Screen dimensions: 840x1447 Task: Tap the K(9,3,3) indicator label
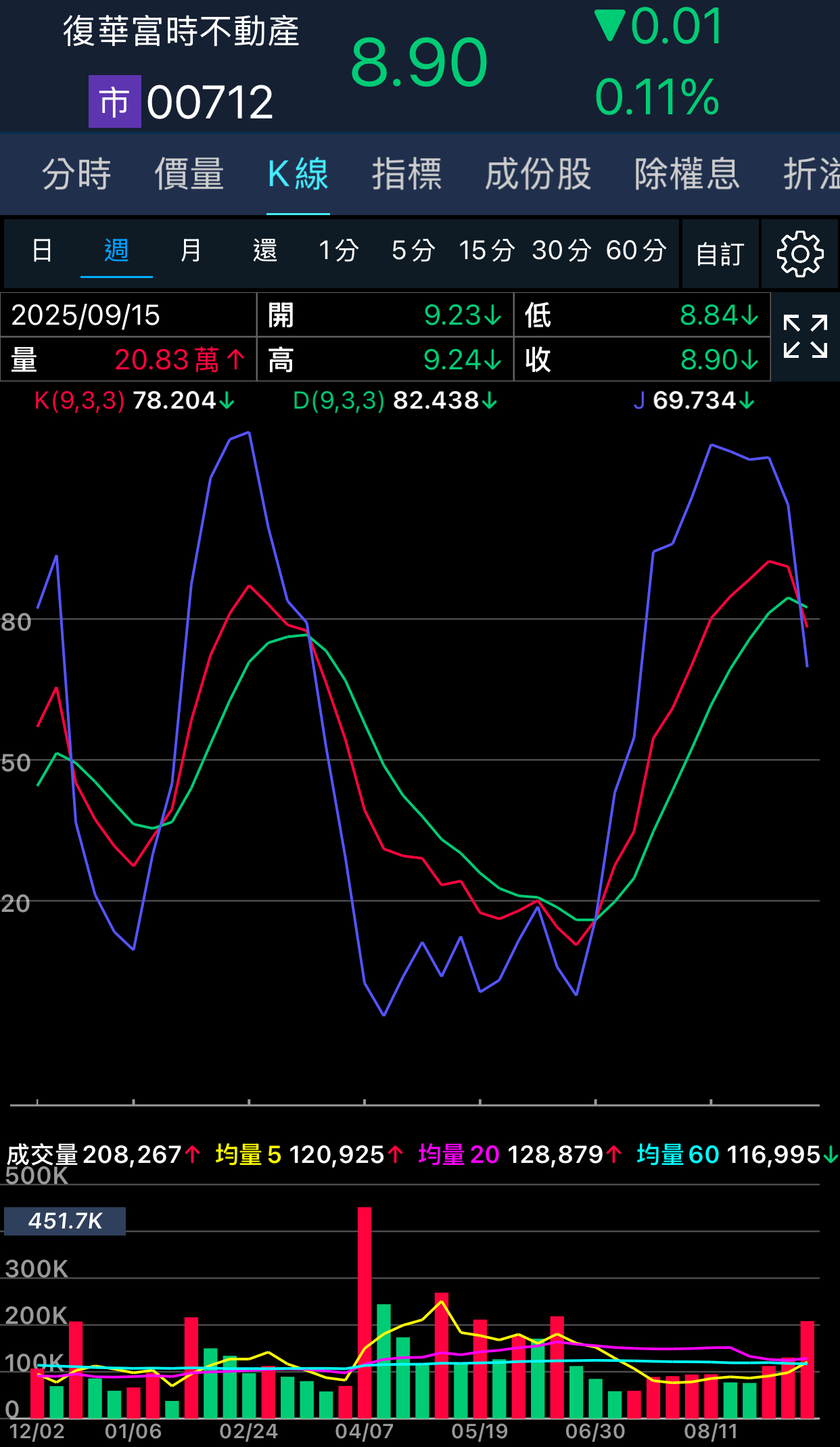(80, 400)
